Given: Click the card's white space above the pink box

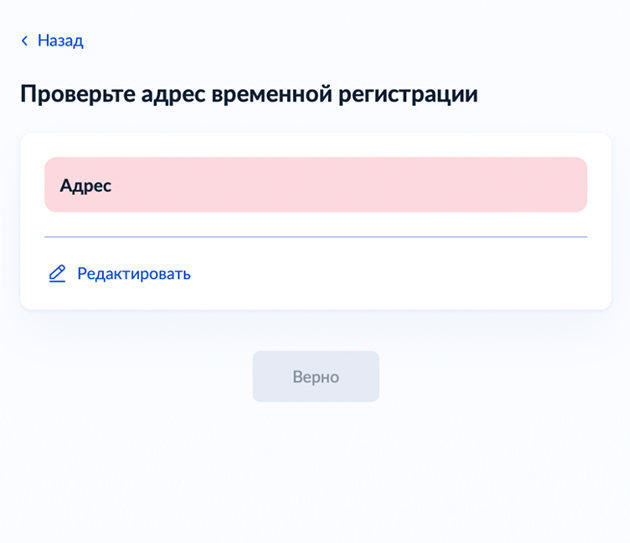Looking at the screenshot, I should pos(316,145).
